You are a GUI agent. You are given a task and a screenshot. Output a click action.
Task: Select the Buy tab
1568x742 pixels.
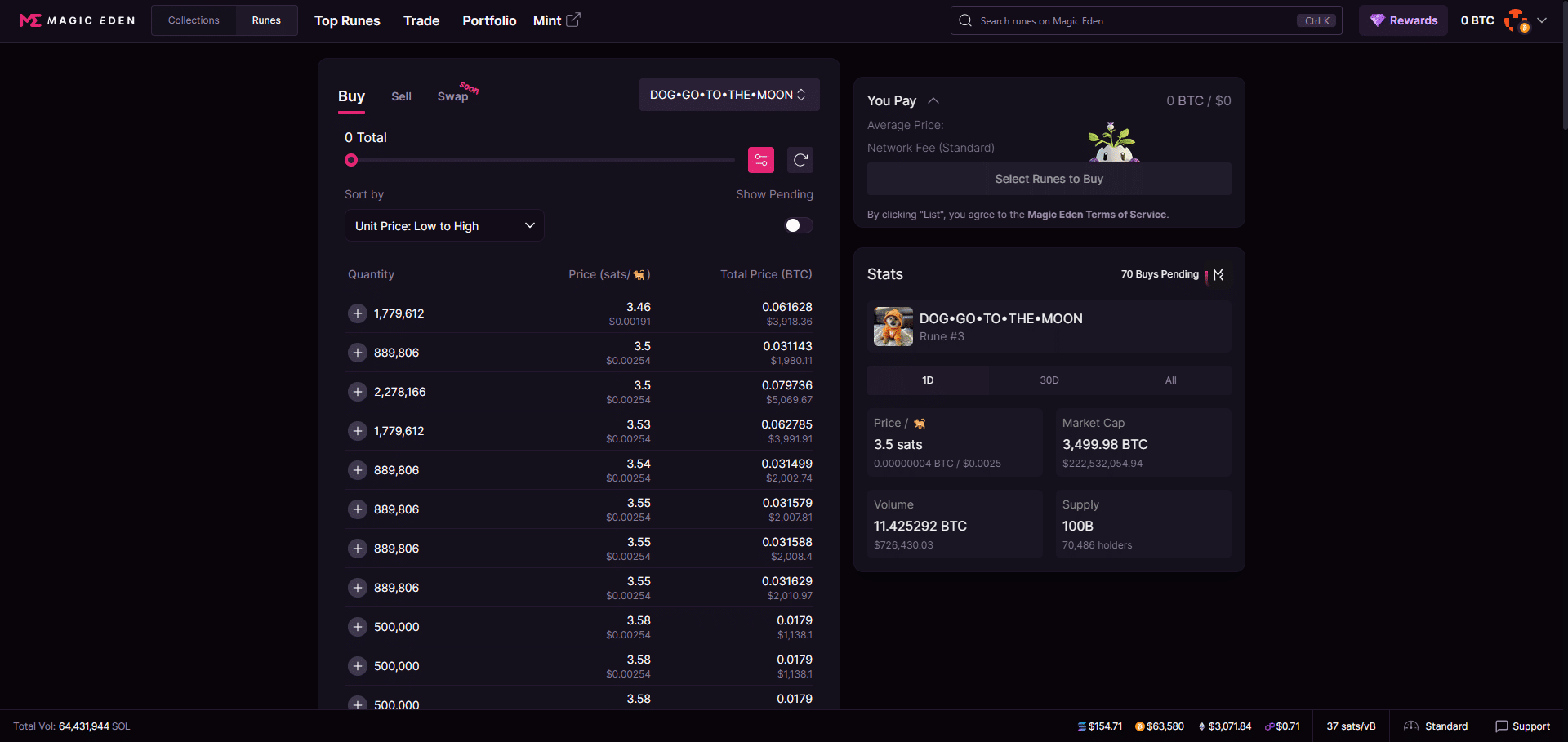click(x=351, y=96)
